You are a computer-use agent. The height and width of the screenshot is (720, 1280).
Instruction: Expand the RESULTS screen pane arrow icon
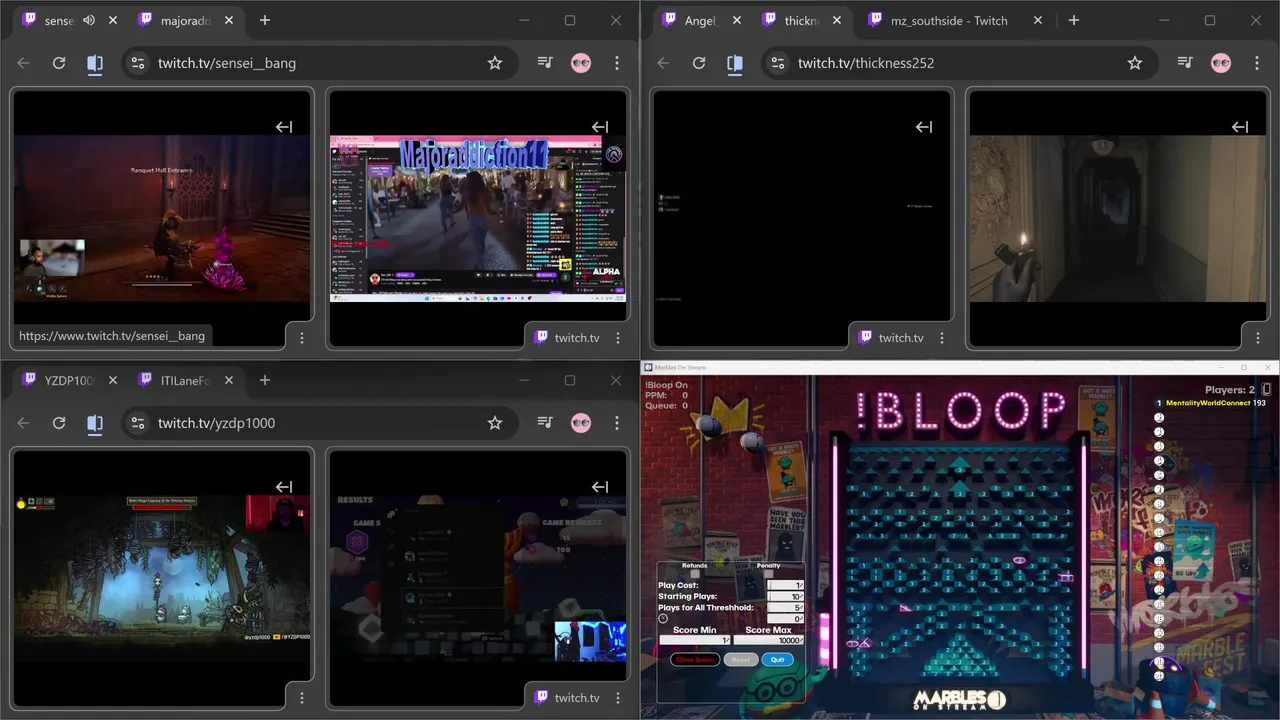[600, 487]
